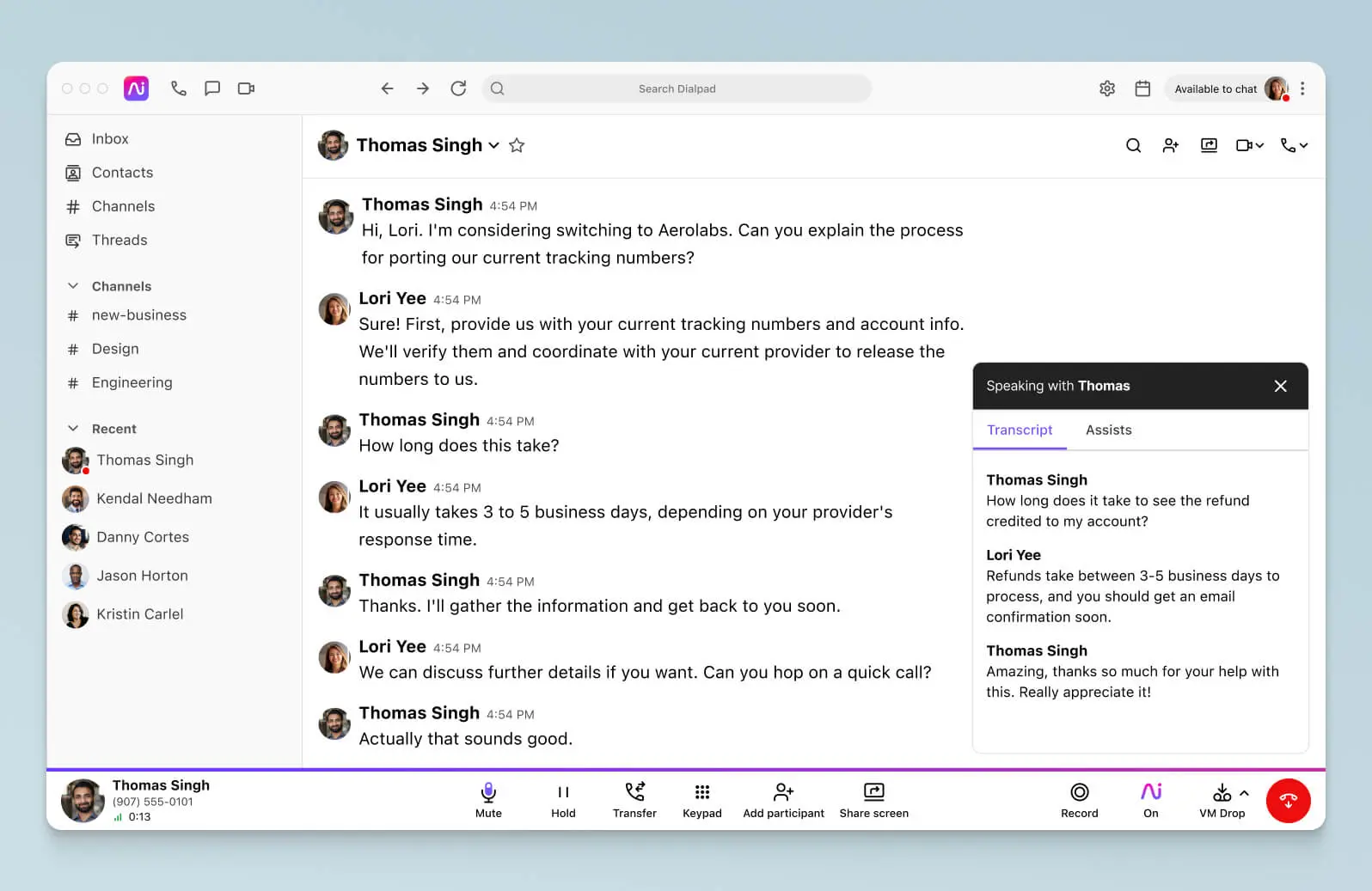This screenshot has width=1372, height=891.
Task: Open Kristin Carlel conversation
Action: pos(139,614)
